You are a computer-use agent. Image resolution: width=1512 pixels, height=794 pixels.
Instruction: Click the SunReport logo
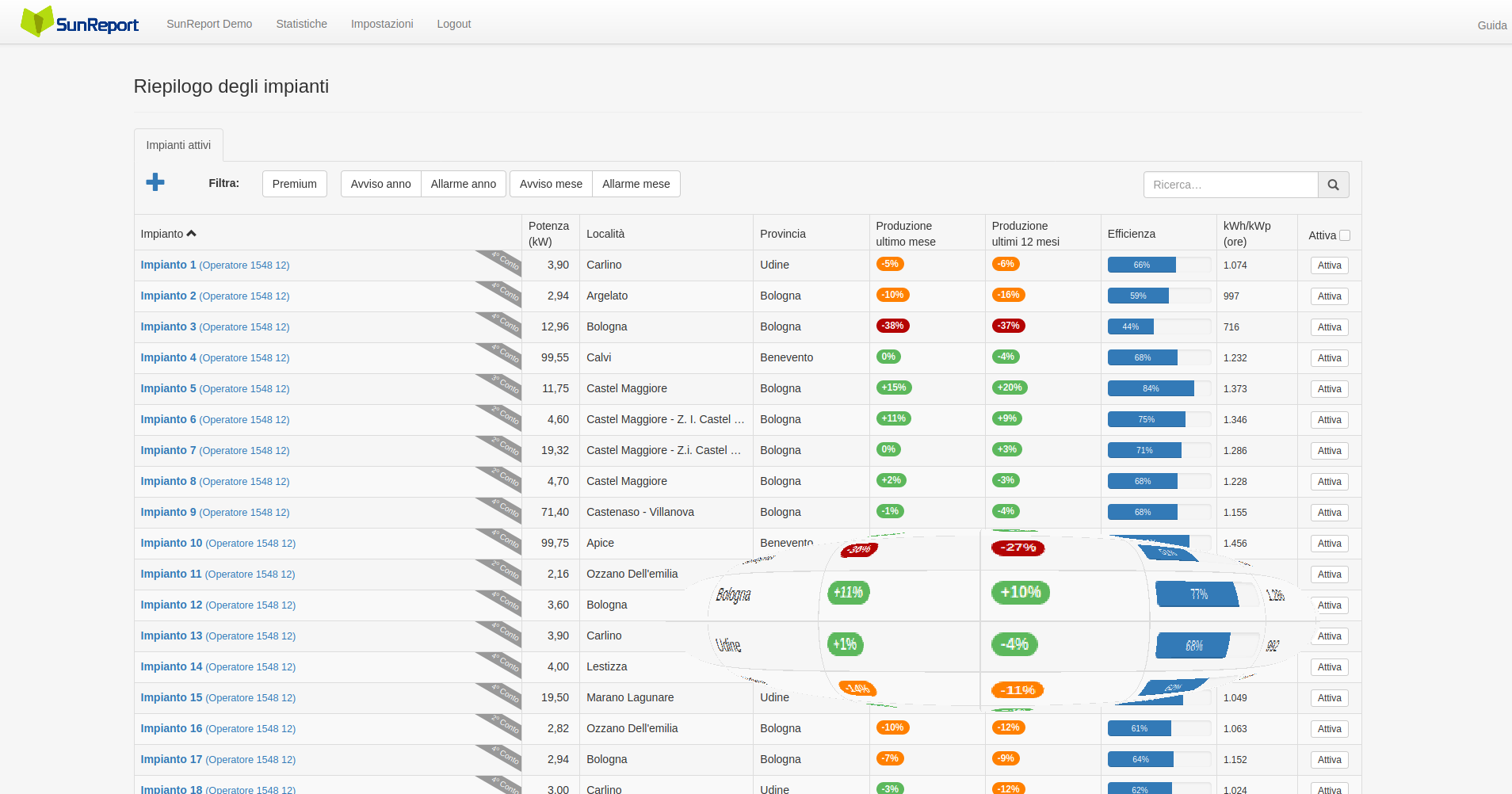pyautogui.click(x=79, y=22)
